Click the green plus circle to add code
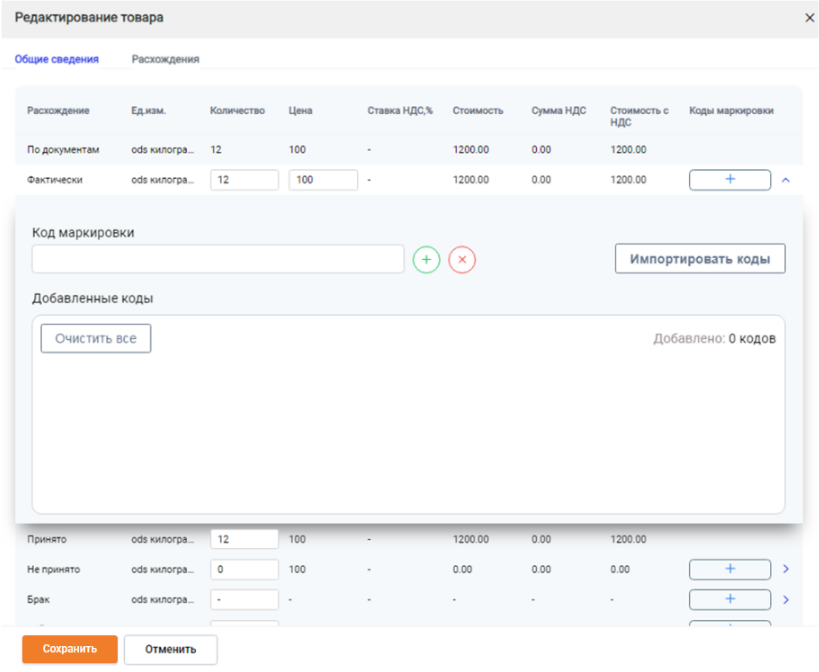 (x=426, y=260)
